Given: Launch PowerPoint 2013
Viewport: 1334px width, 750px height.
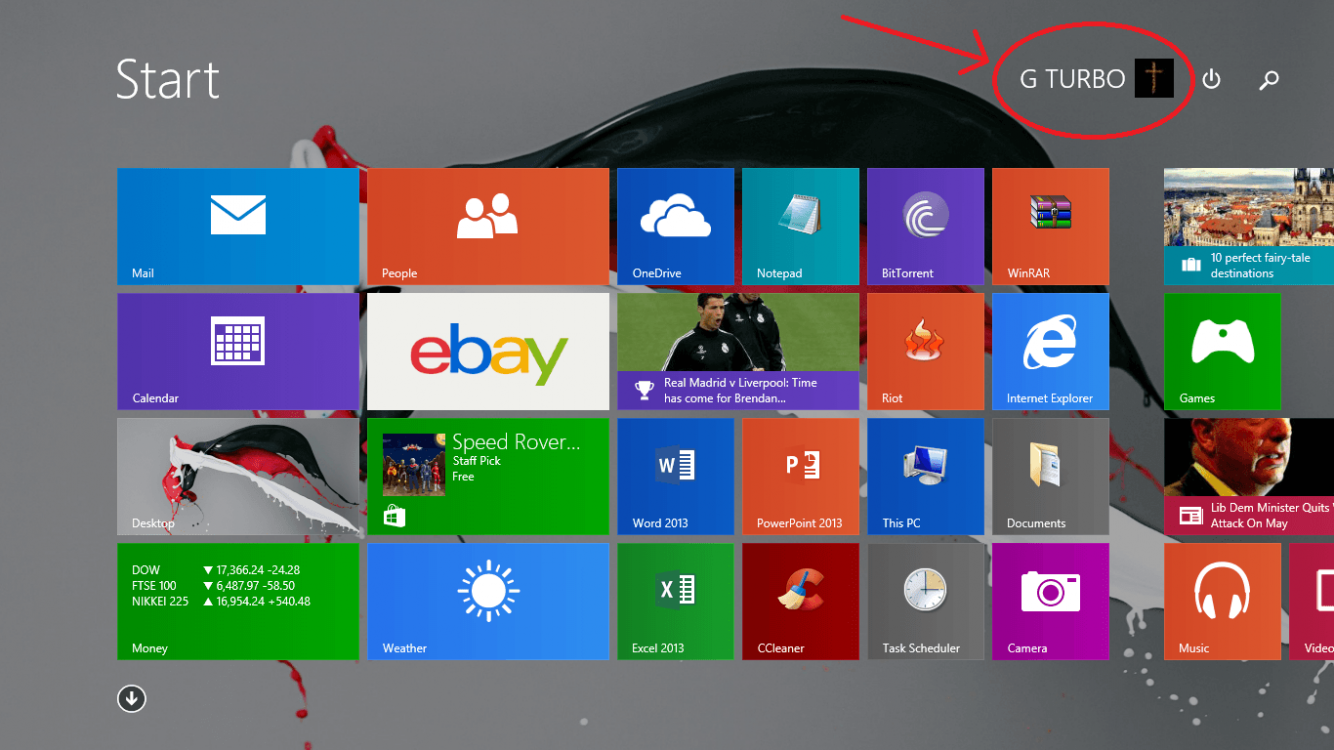Looking at the screenshot, I should click(801, 477).
